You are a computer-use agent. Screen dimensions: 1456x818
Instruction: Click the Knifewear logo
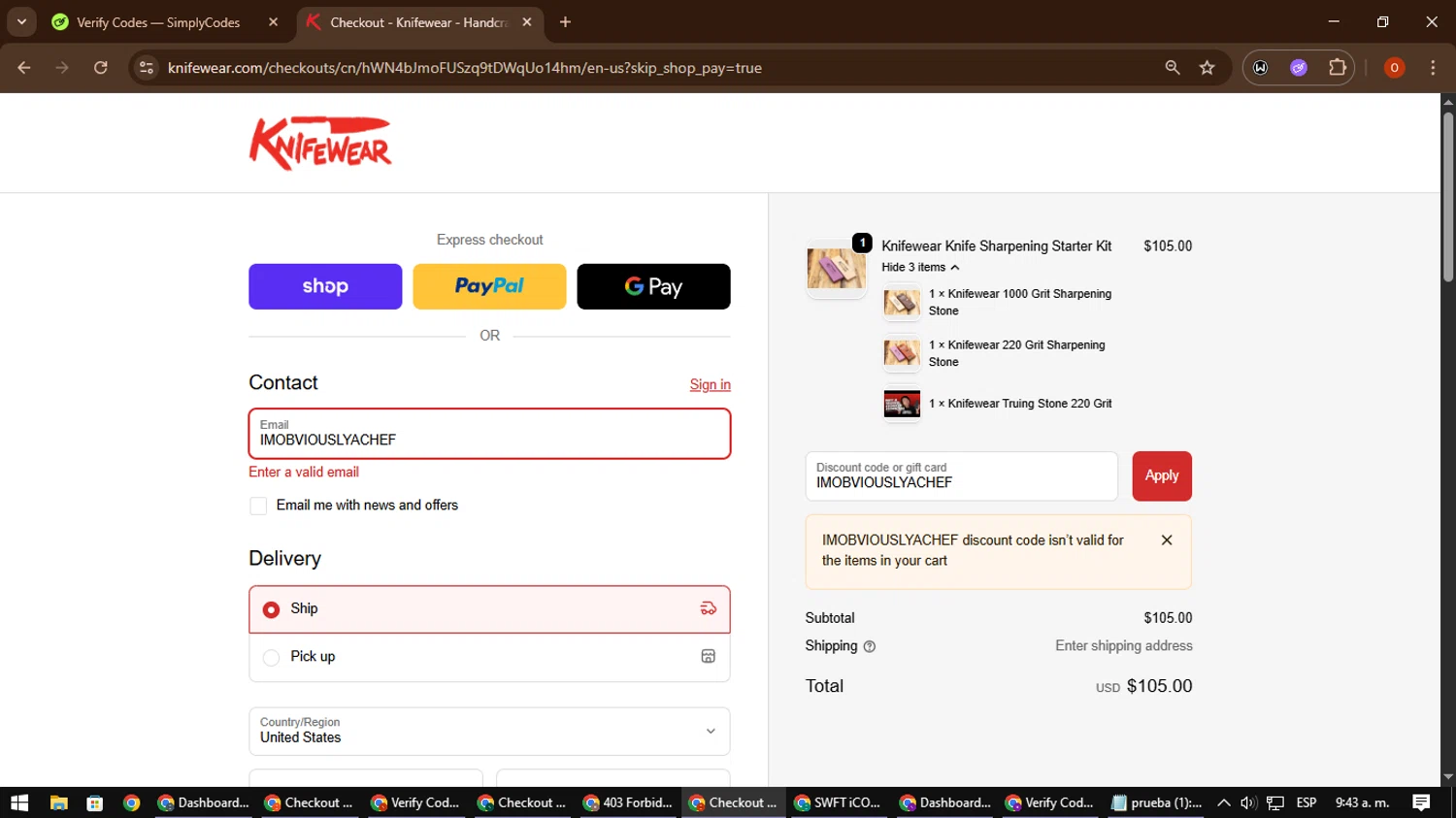320,144
